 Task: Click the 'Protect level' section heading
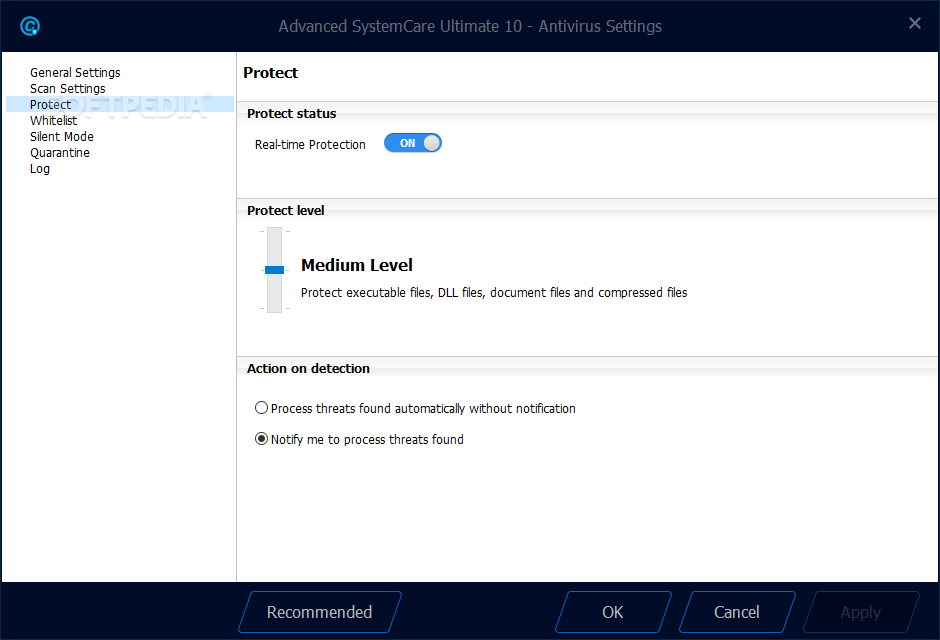tap(285, 210)
